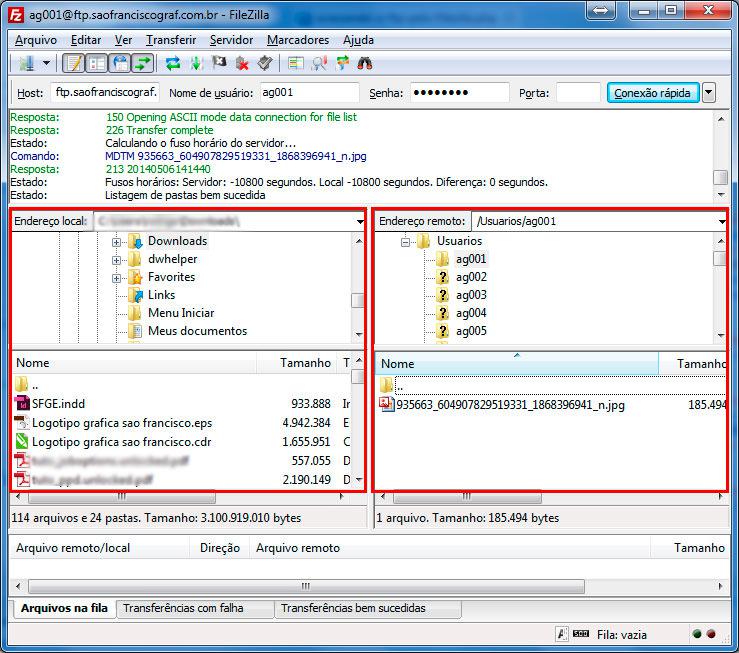Expand the Favorites folder node
The width and height of the screenshot is (739, 653).
click(116, 278)
